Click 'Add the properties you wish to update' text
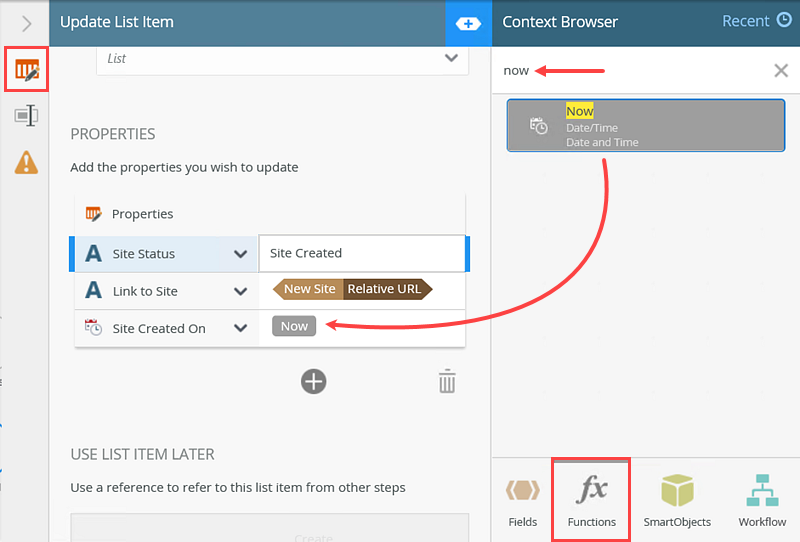This screenshot has height=542, width=800. coord(184,167)
